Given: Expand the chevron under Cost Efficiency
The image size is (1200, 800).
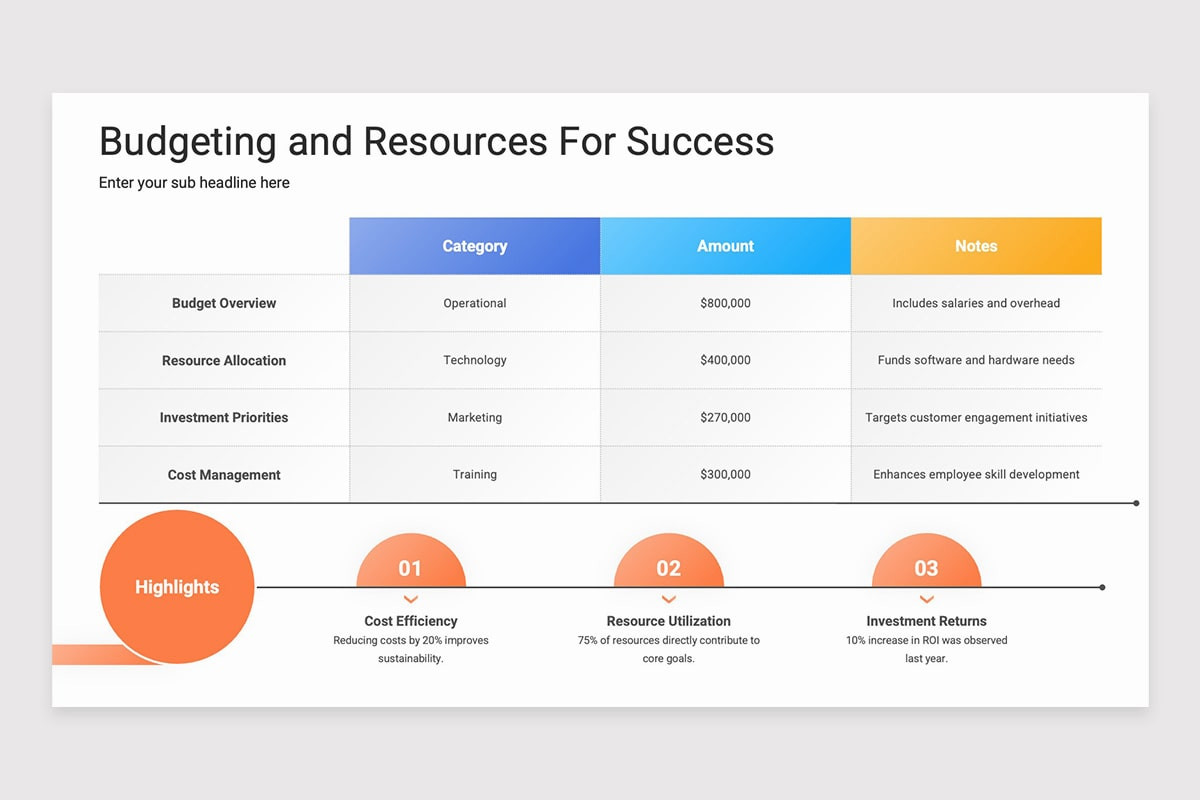Looking at the screenshot, I should [x=410, y=599].
